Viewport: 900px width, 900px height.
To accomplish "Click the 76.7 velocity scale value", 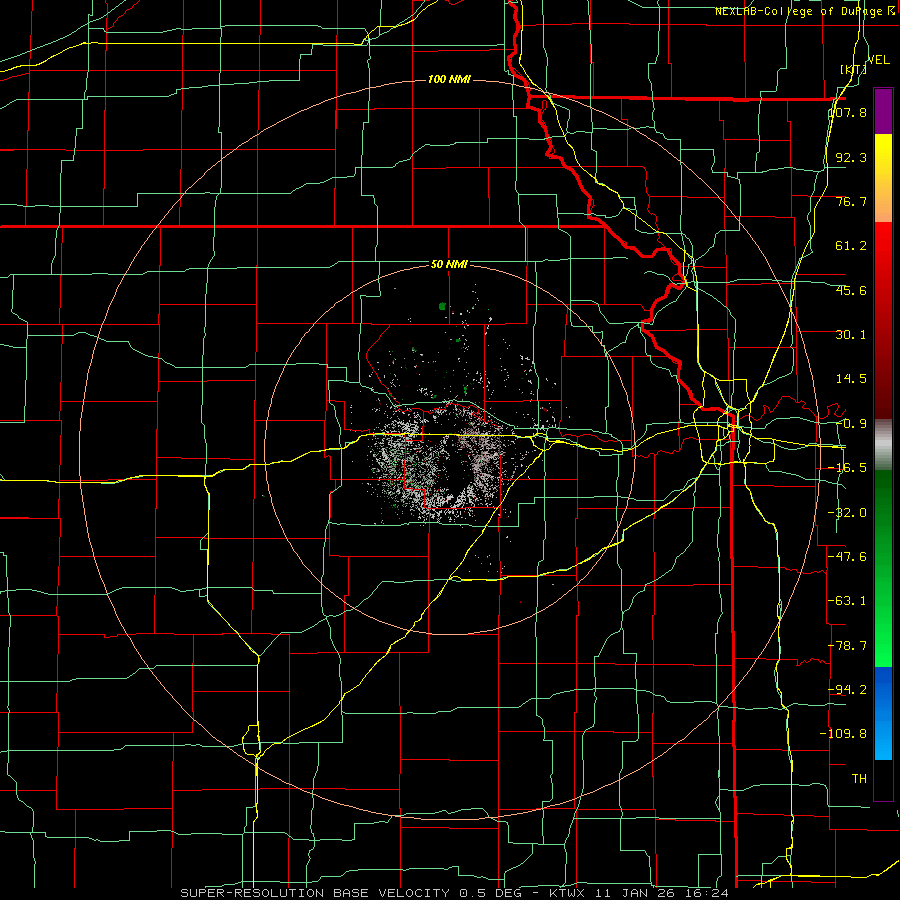I will (x=851, y=201).
